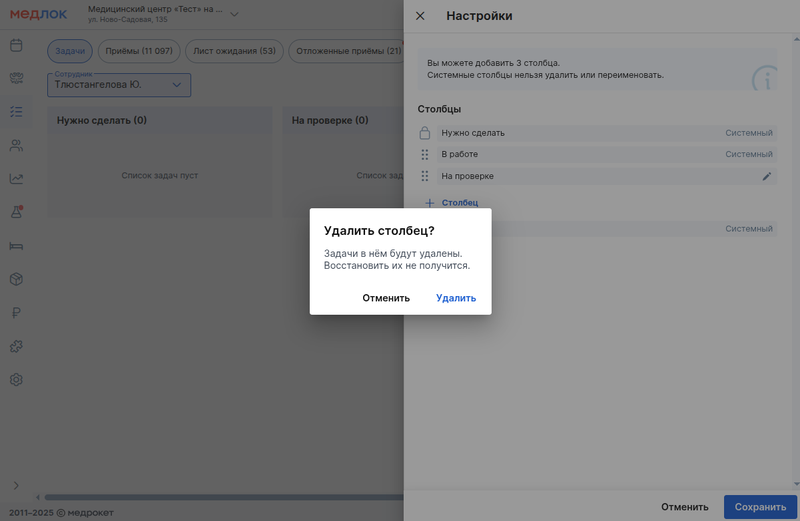
Task: Open the puzzle piece integrations icon
Action: tap(16, 346)
